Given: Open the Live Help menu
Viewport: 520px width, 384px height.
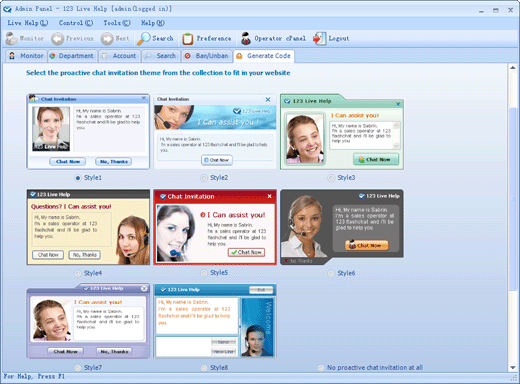Looking at the screenshot, I should (x=28, y=23).
